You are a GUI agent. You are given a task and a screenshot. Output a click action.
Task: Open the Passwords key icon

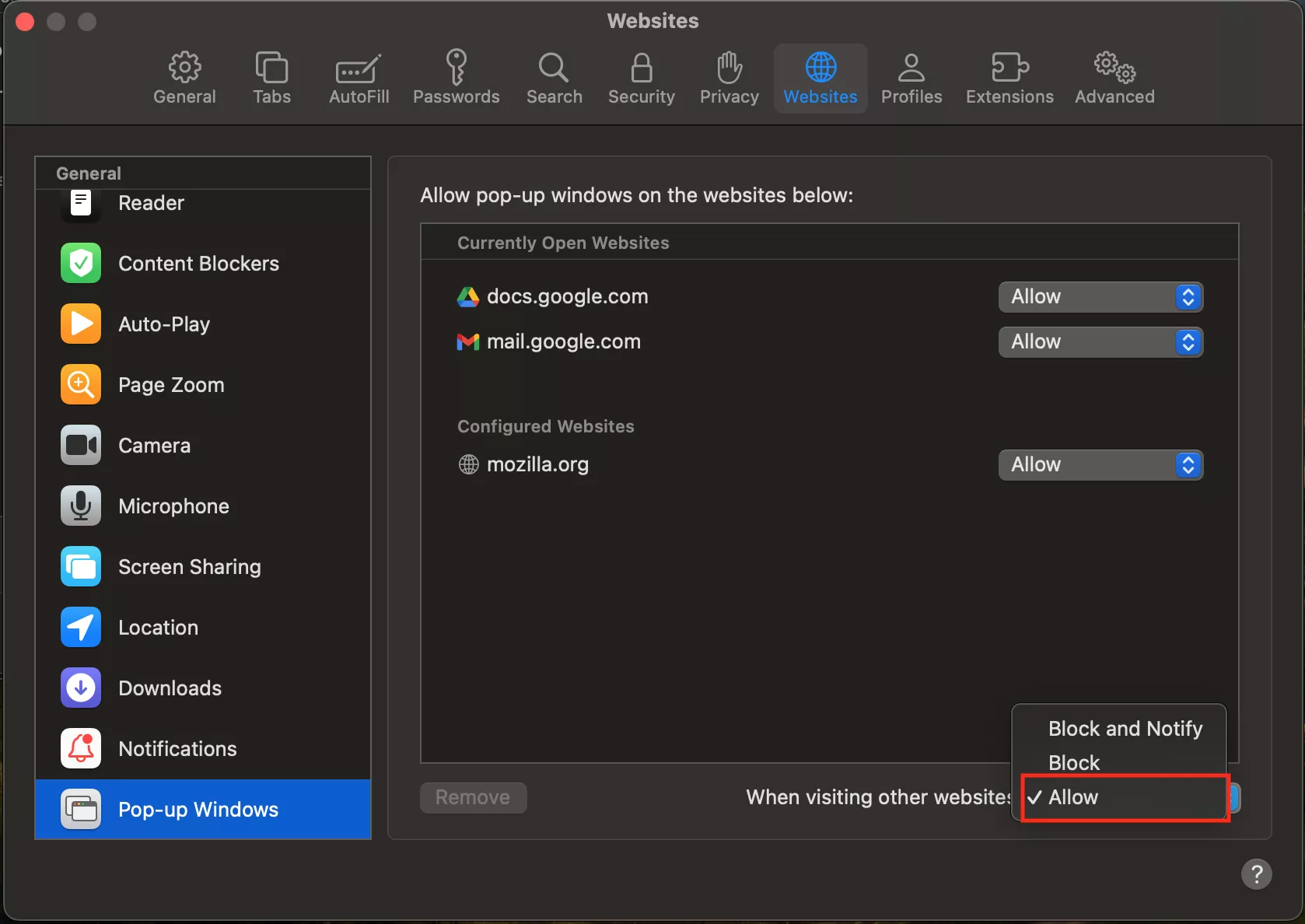(x=457, y=68)
